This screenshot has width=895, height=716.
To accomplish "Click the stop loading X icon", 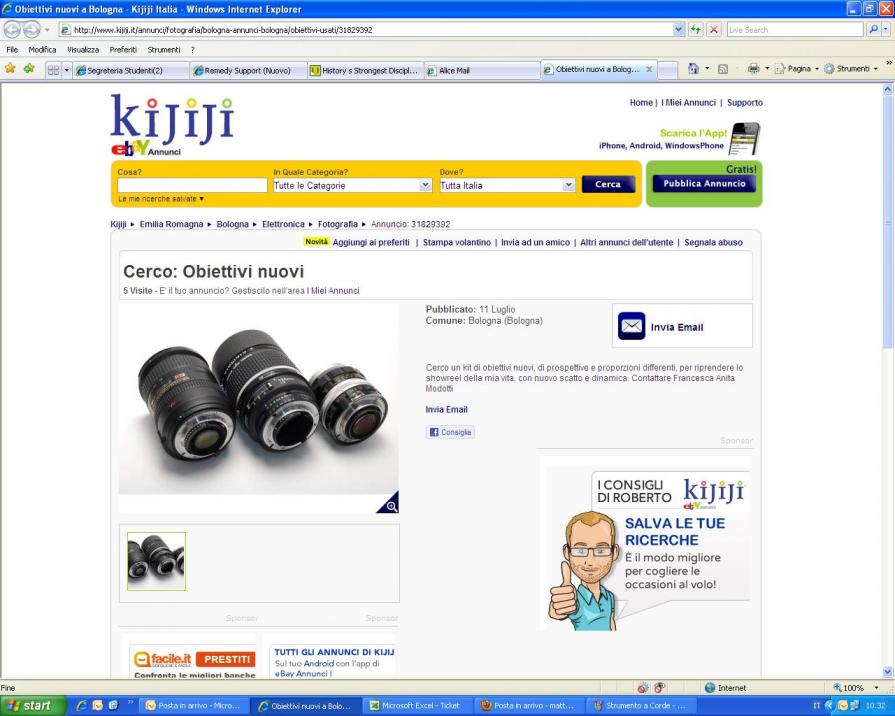I will [713, 30].
